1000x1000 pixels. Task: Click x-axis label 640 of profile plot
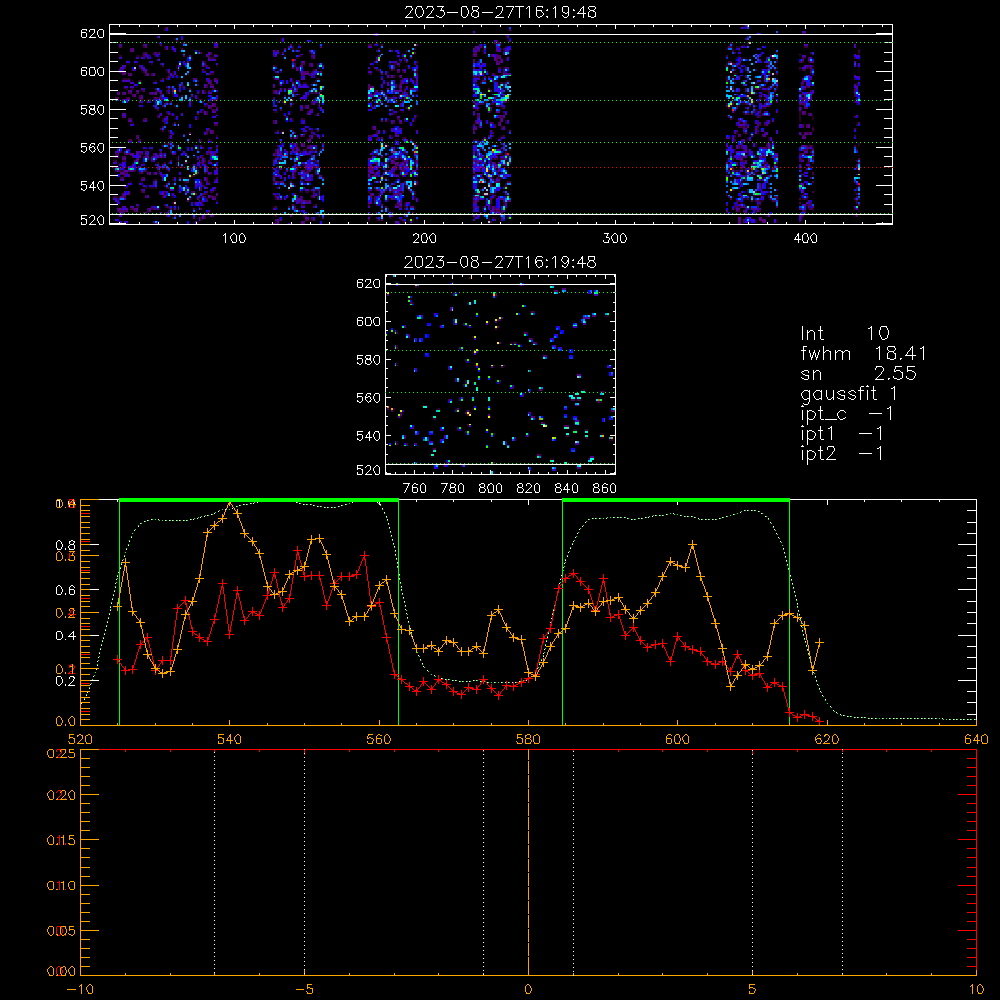tap(976, 740)
